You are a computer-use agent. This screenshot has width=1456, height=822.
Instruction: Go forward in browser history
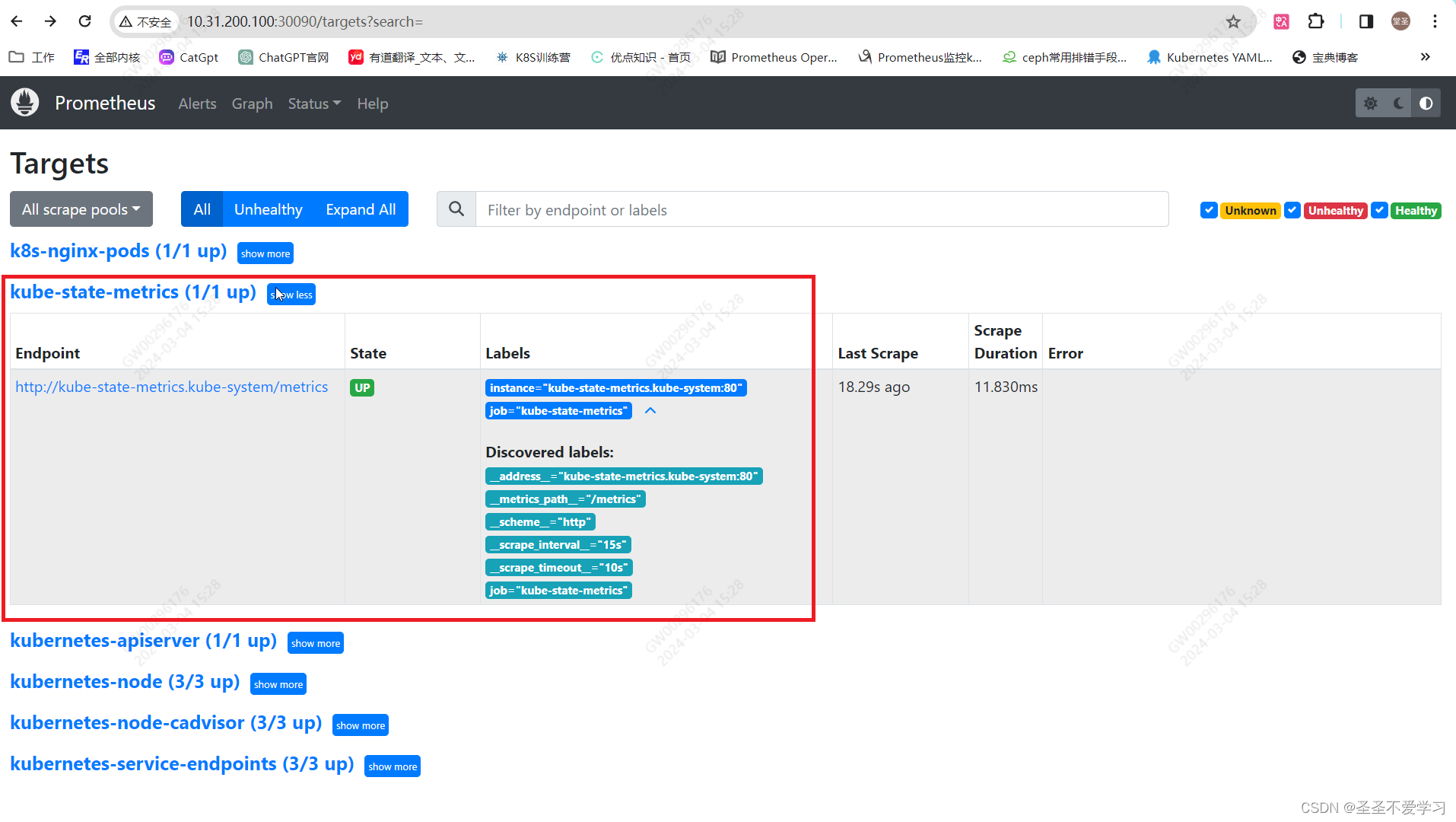click(50, 21)
